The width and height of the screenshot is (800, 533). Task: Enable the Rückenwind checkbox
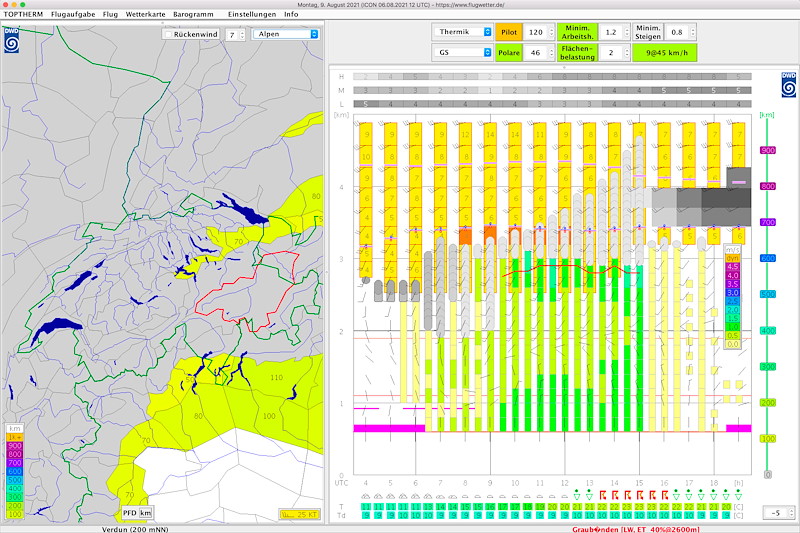click(x=168, y=34)
